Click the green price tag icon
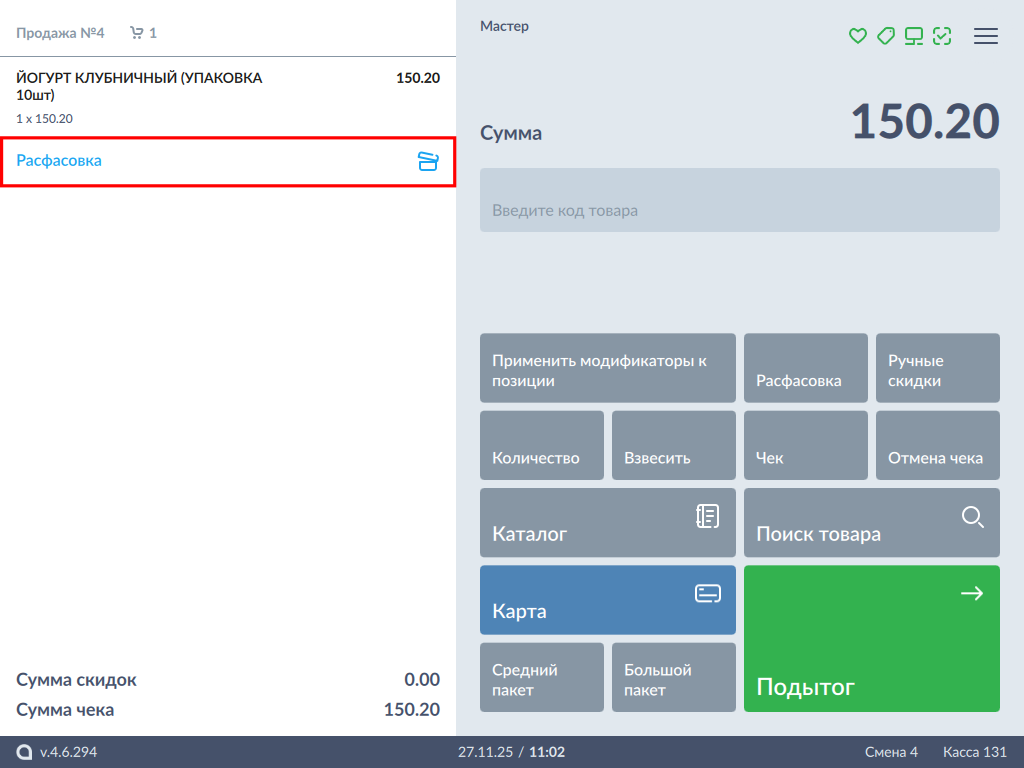 tap(885, 36)
